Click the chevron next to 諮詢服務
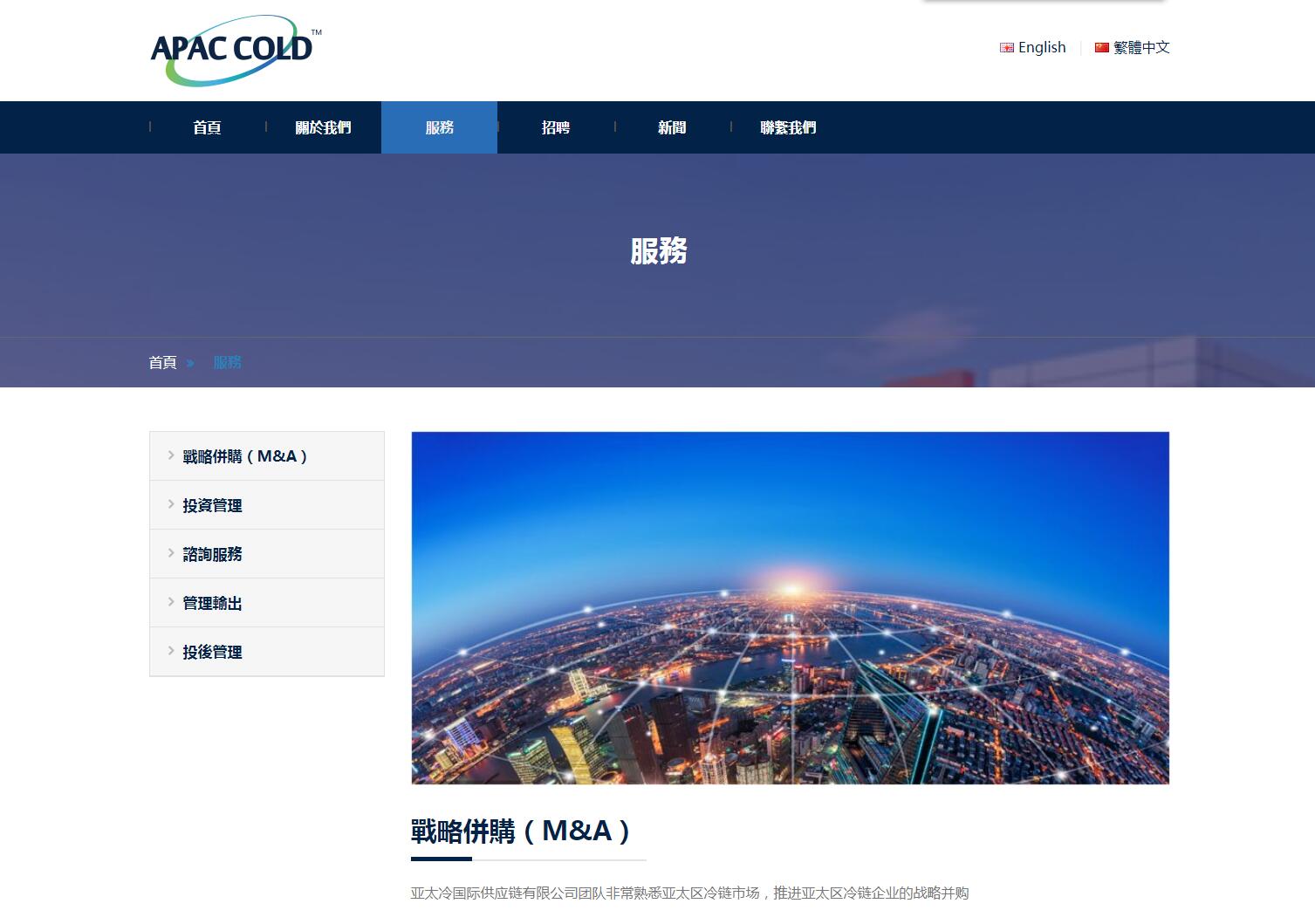Viewport: 1315px width, 924px height. click(x=171, y=552)
